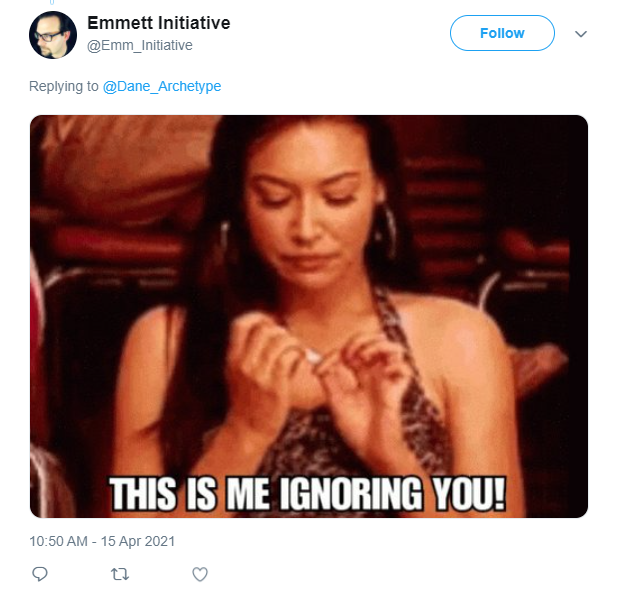Expand the tweet options chevron
Viewport: 617px width, 606px height.
point(581,34)
